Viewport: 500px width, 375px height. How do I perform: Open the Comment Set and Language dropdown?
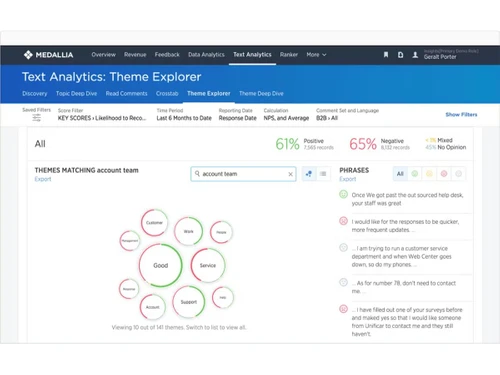coord(347,115)
